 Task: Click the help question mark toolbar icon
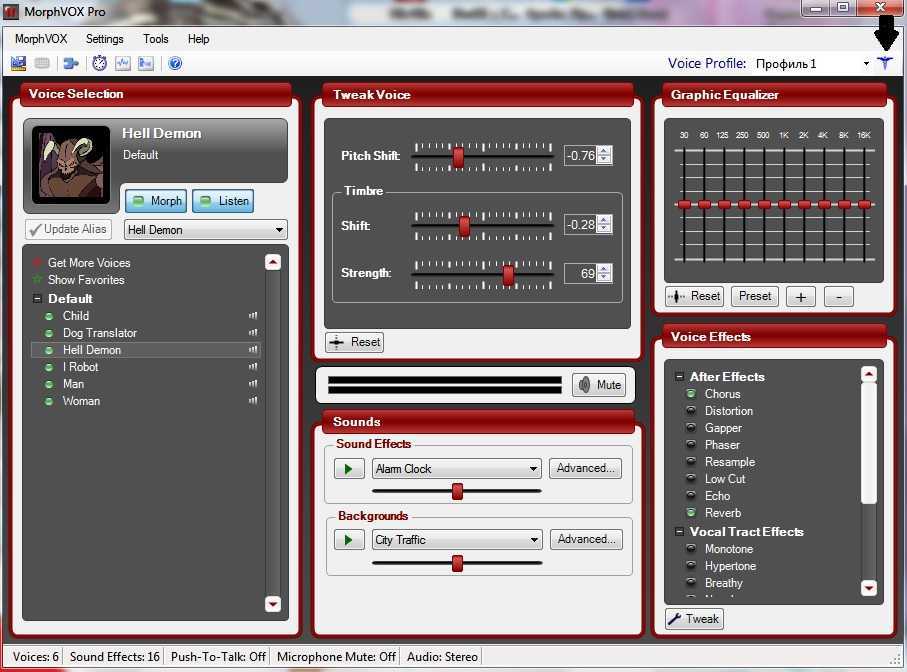tap(175, 64)
